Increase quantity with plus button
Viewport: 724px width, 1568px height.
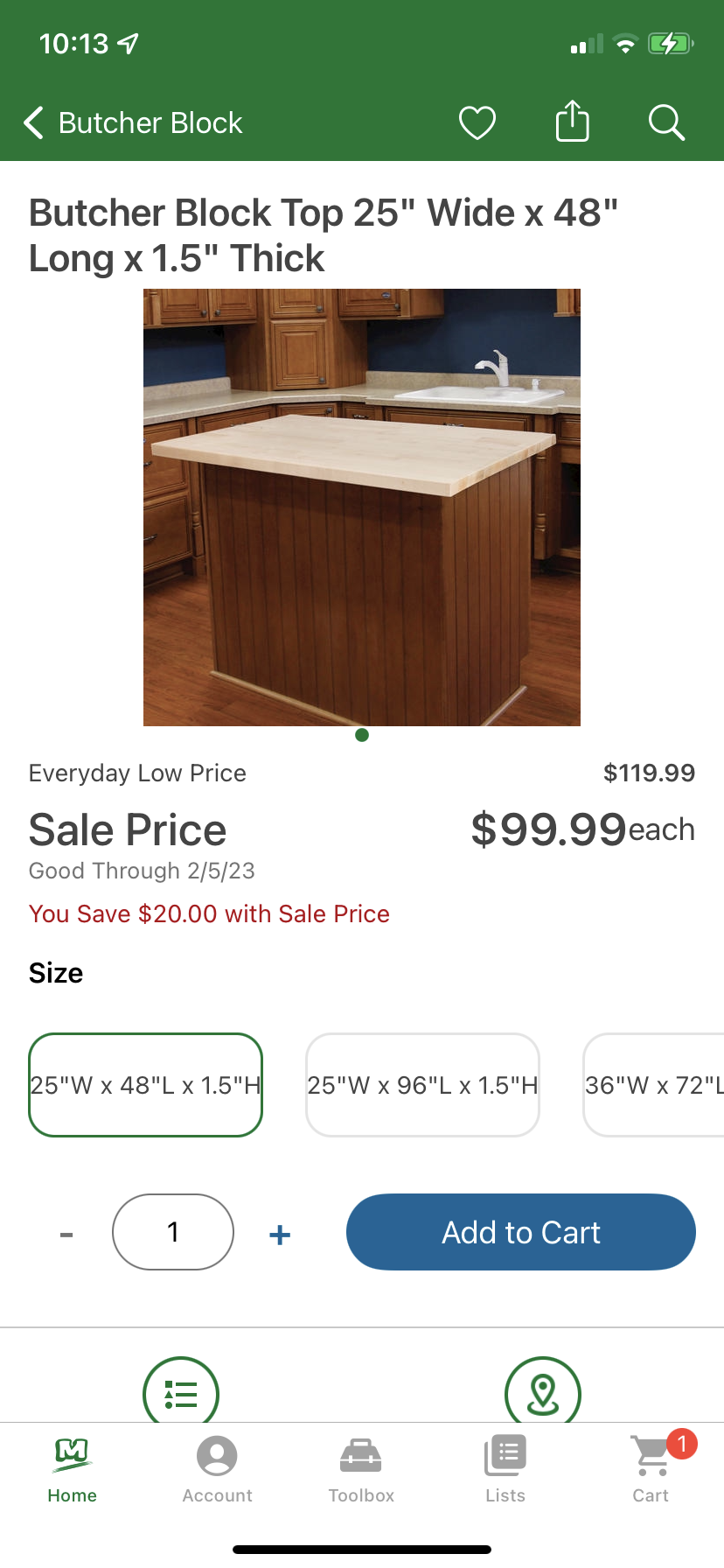click(x=280, y=1234)
